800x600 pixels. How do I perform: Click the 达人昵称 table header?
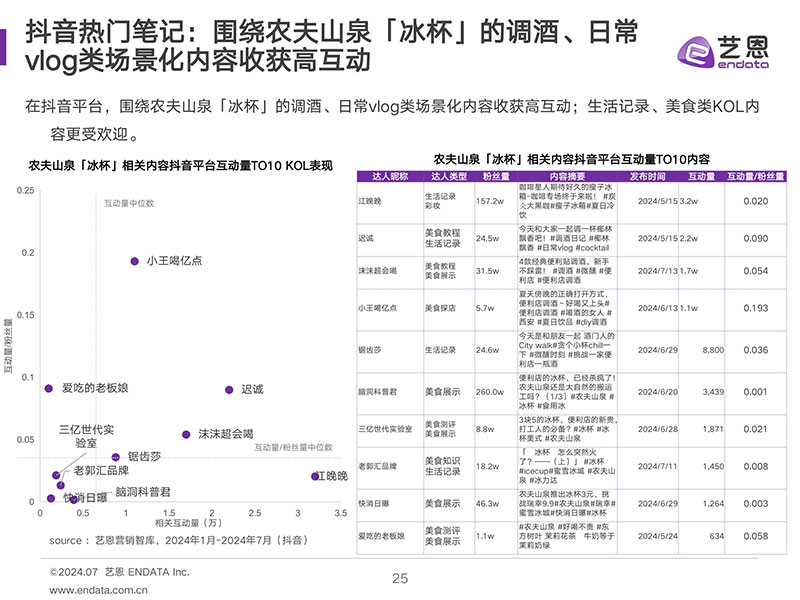click(x=390, y=177)
